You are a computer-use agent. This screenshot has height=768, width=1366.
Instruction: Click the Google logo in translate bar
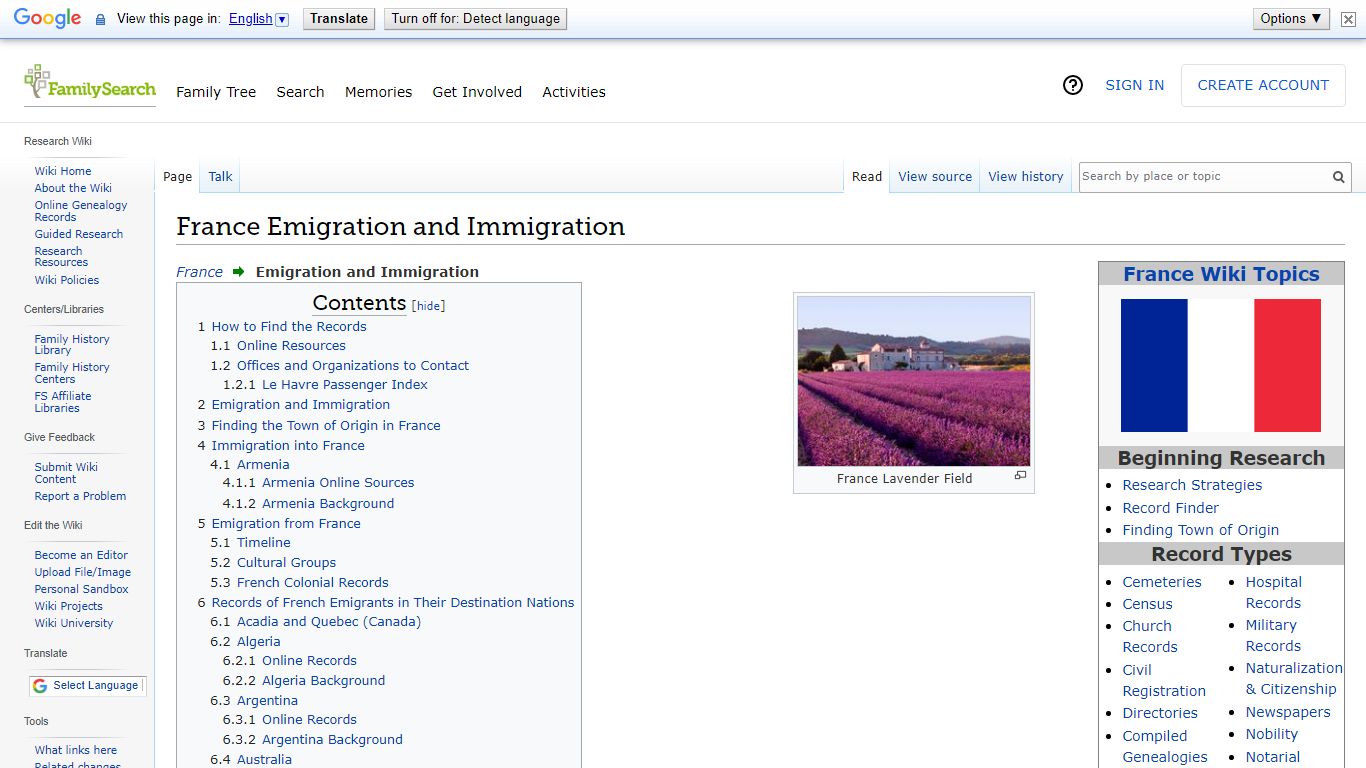point(47,18)
